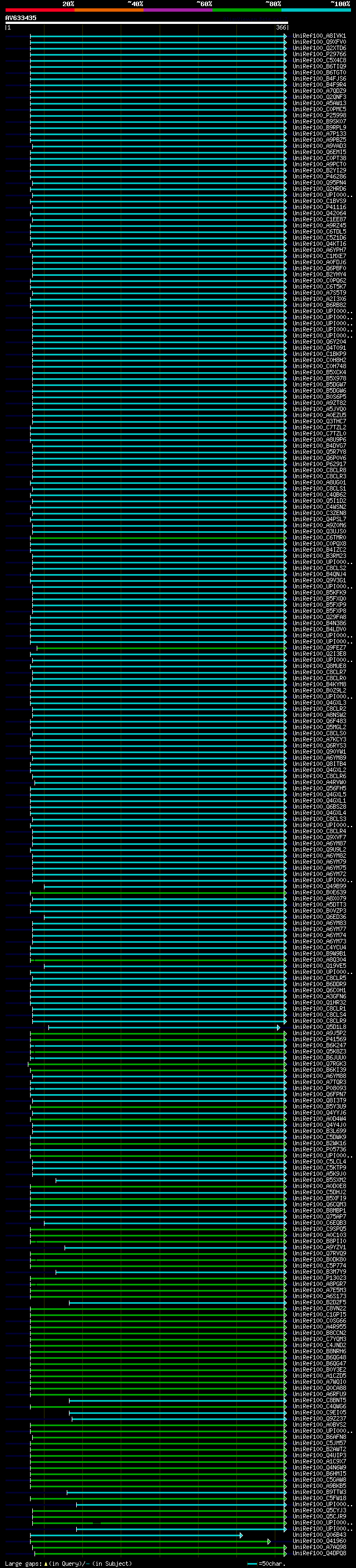Select UniRef100_A7P133 label
Image resolution: width=356 pixels, height=1568 pixels.
pos(319,134)
